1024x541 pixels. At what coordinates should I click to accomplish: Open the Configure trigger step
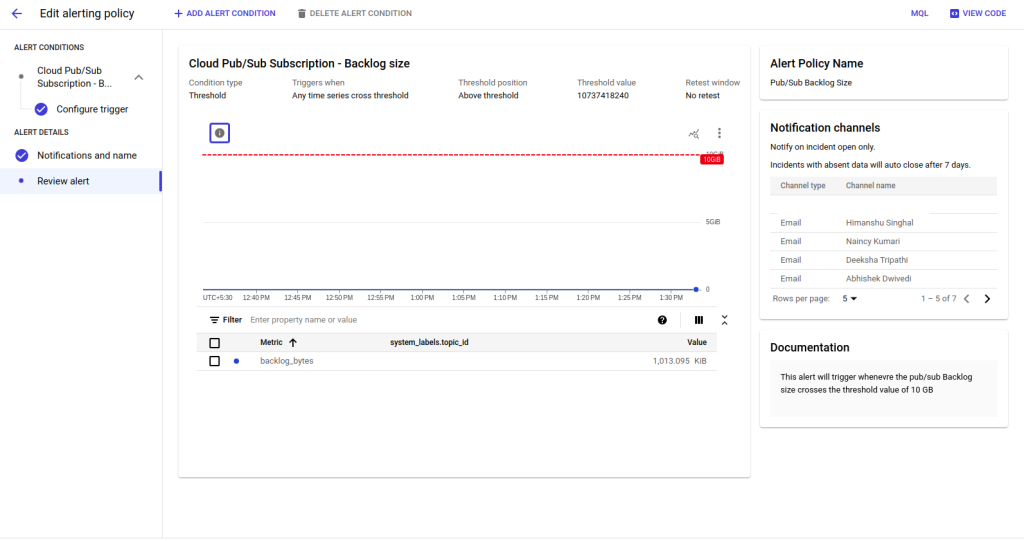point(92,109)
